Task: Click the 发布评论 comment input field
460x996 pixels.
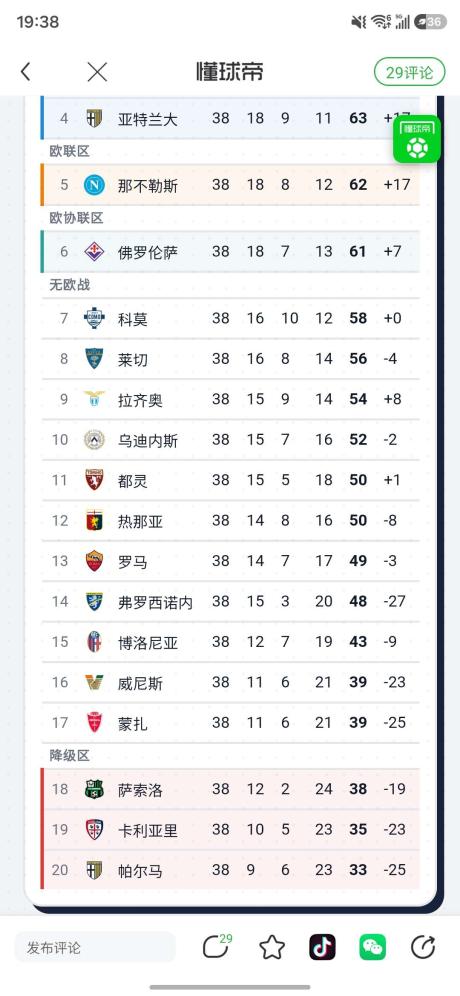Action: (95, 948)
